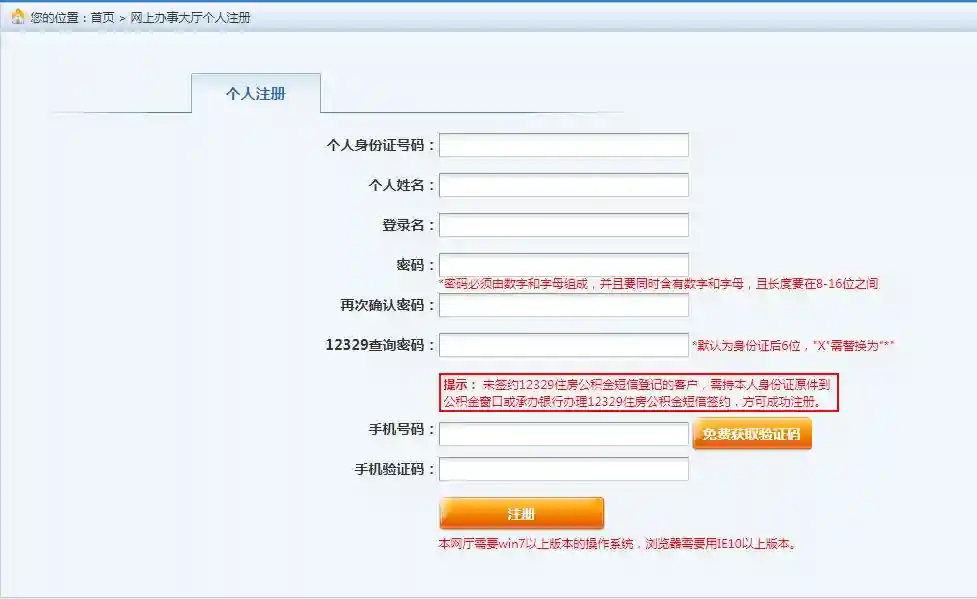Image resolution: width=977 pixels, height=599 pixels.
Task: Focus the 密码 input field
Action: pos(564,264)
